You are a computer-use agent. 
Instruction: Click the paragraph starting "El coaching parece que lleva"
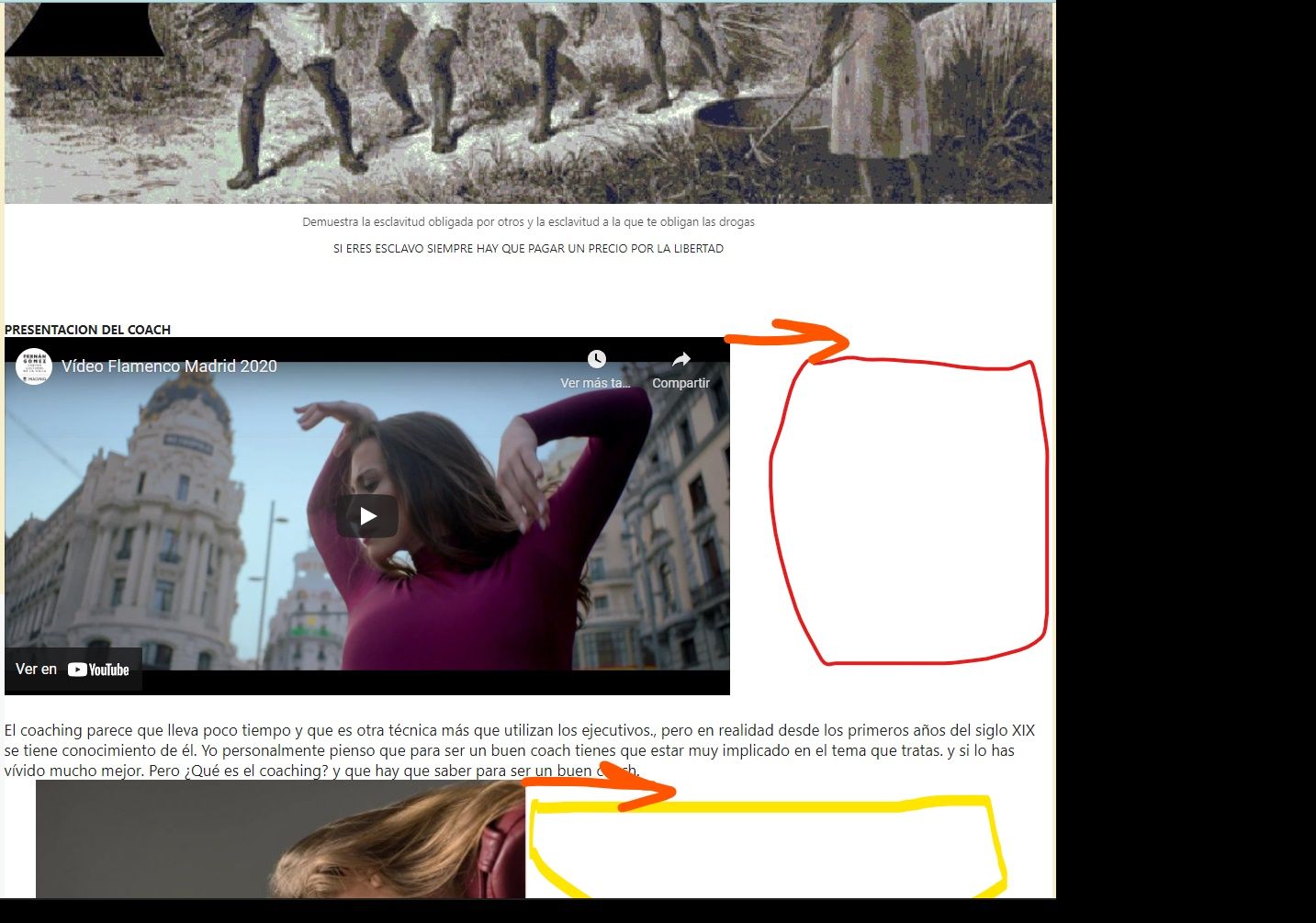pyautogui.click(x=520, y=750)
